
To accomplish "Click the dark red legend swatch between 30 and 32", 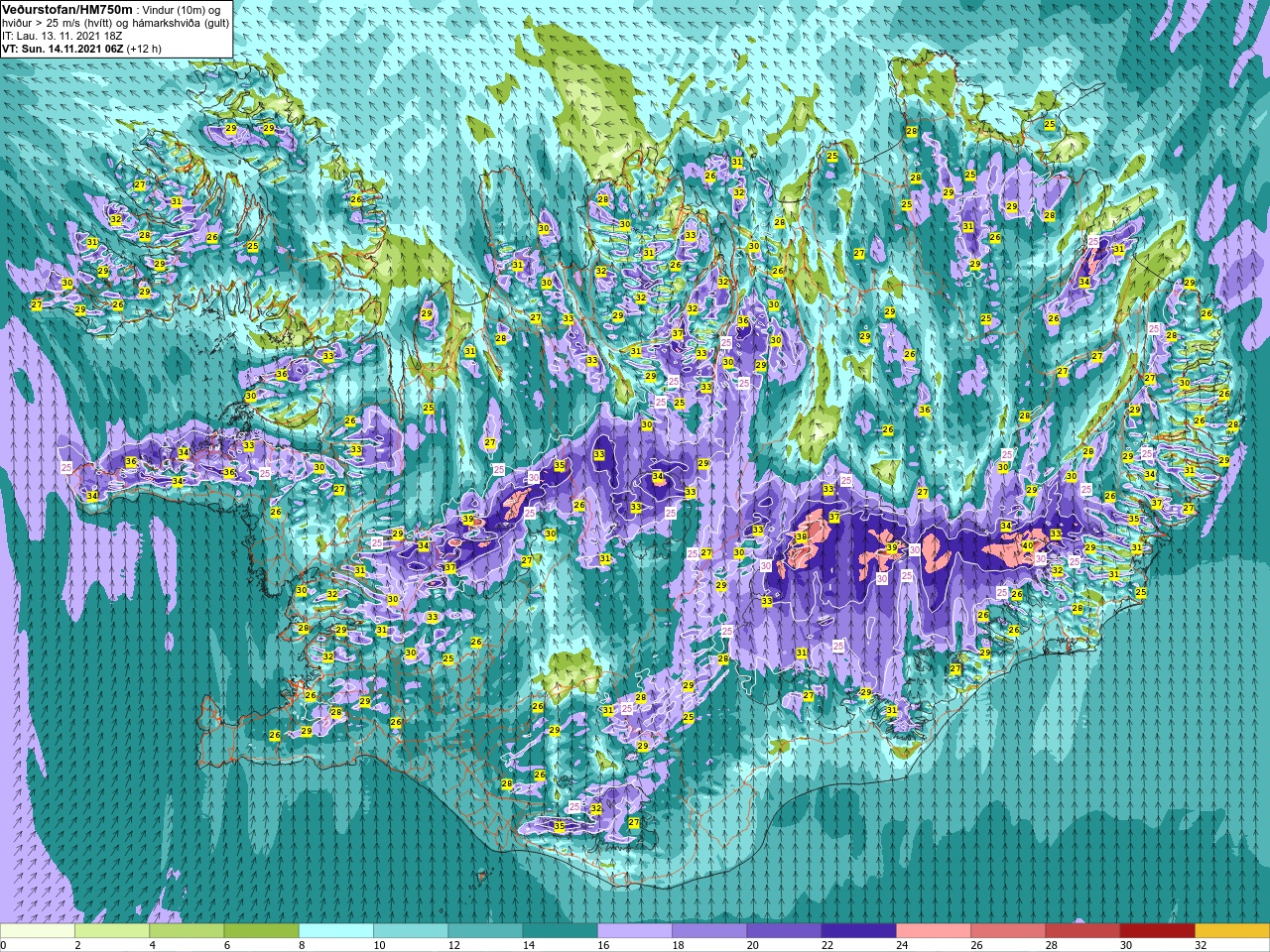I will [x=1157, y=931].
